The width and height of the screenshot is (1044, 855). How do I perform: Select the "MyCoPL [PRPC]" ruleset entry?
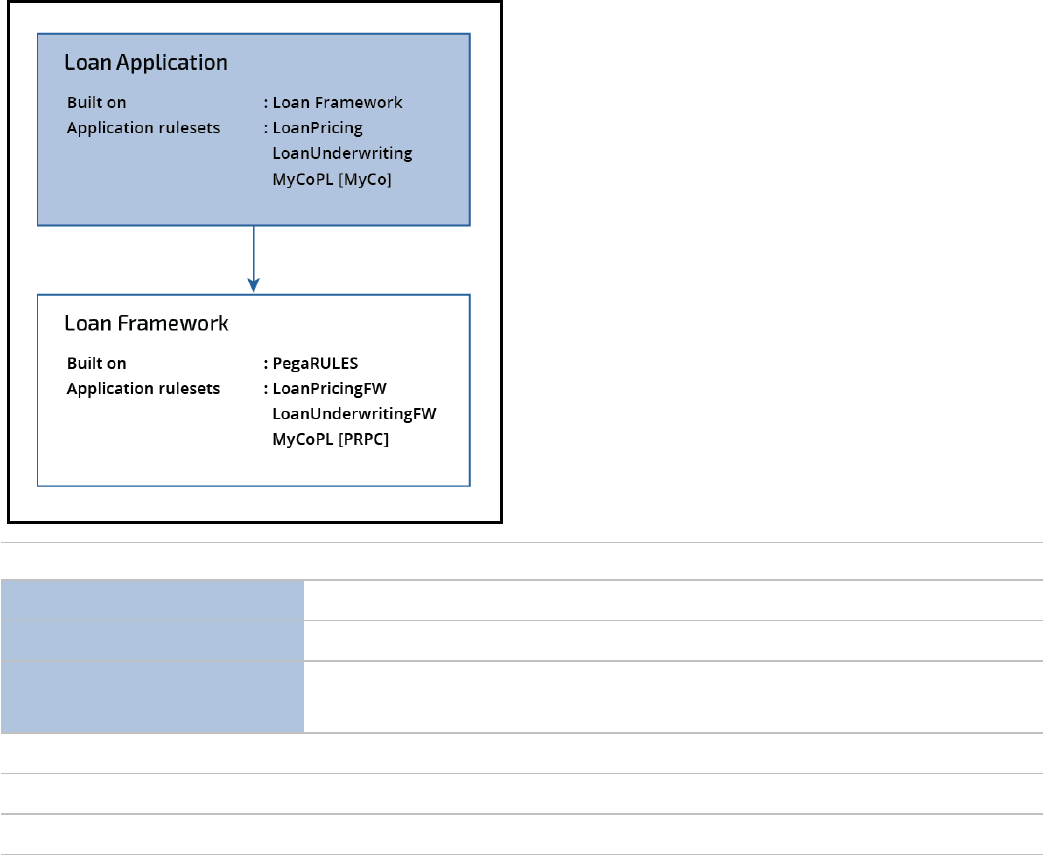click(331, 439)
